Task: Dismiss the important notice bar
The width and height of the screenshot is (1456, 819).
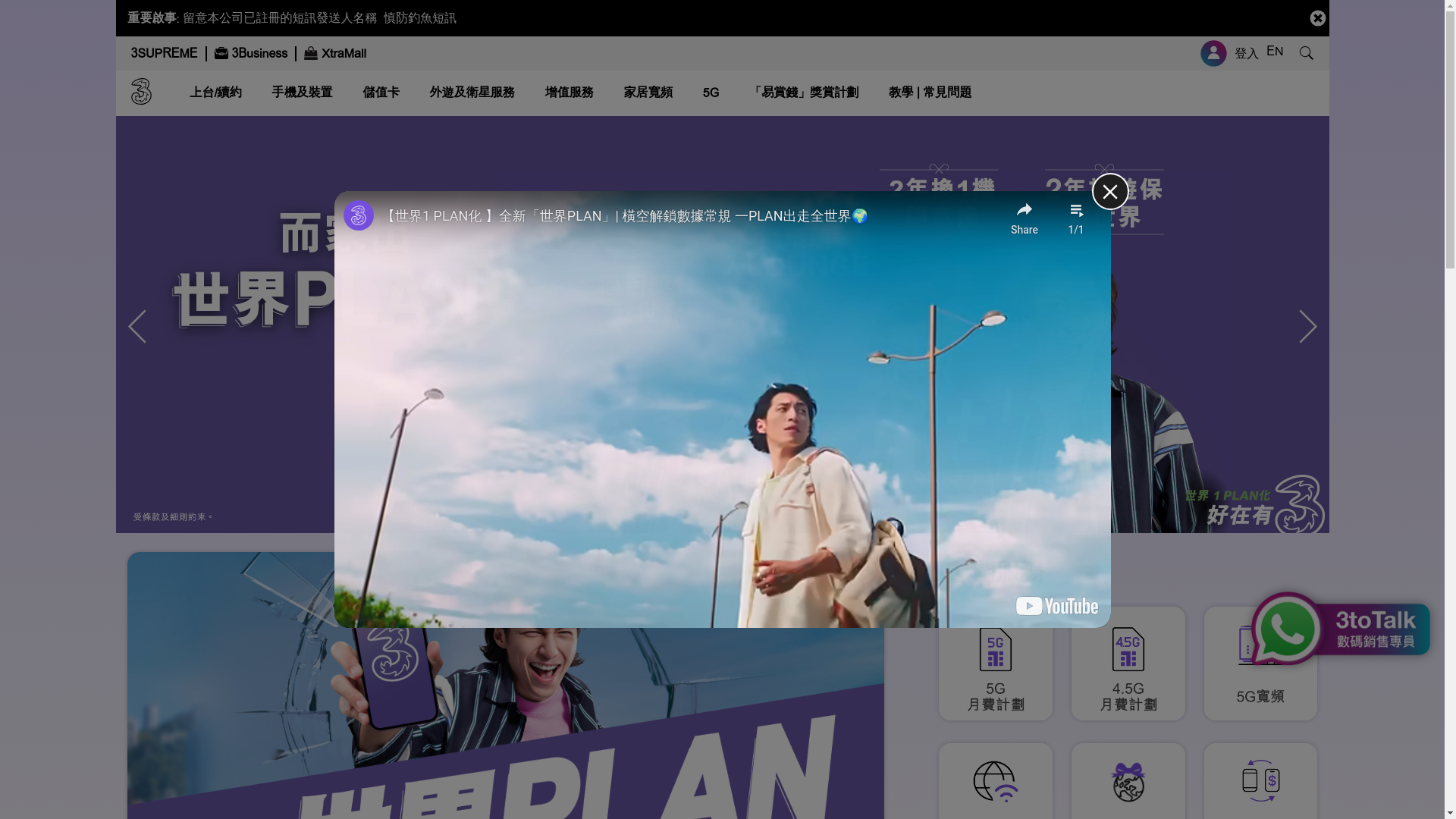Action: [1317, 18]
